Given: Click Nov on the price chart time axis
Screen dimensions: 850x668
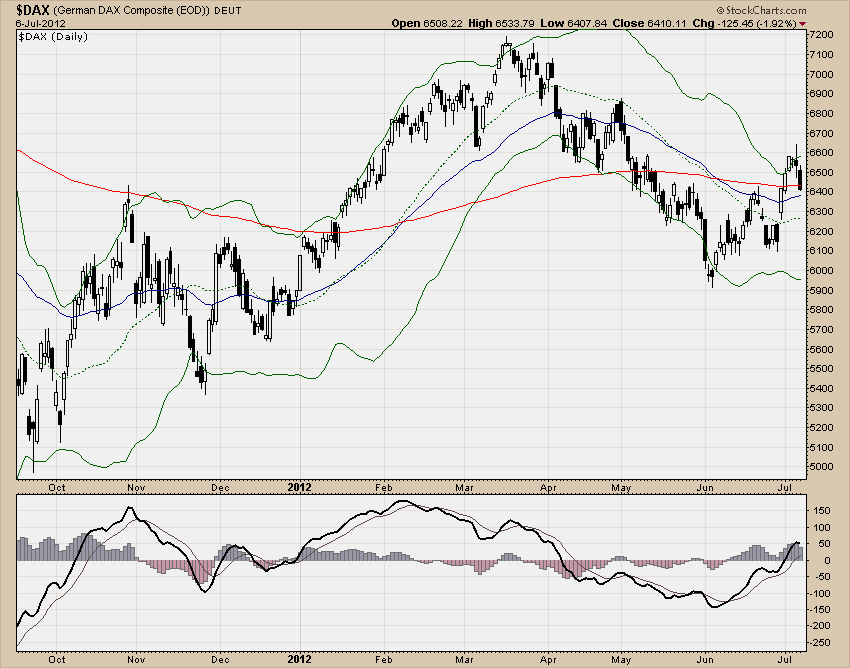Looking at the screenshot, I should click(x=136, y=487).
